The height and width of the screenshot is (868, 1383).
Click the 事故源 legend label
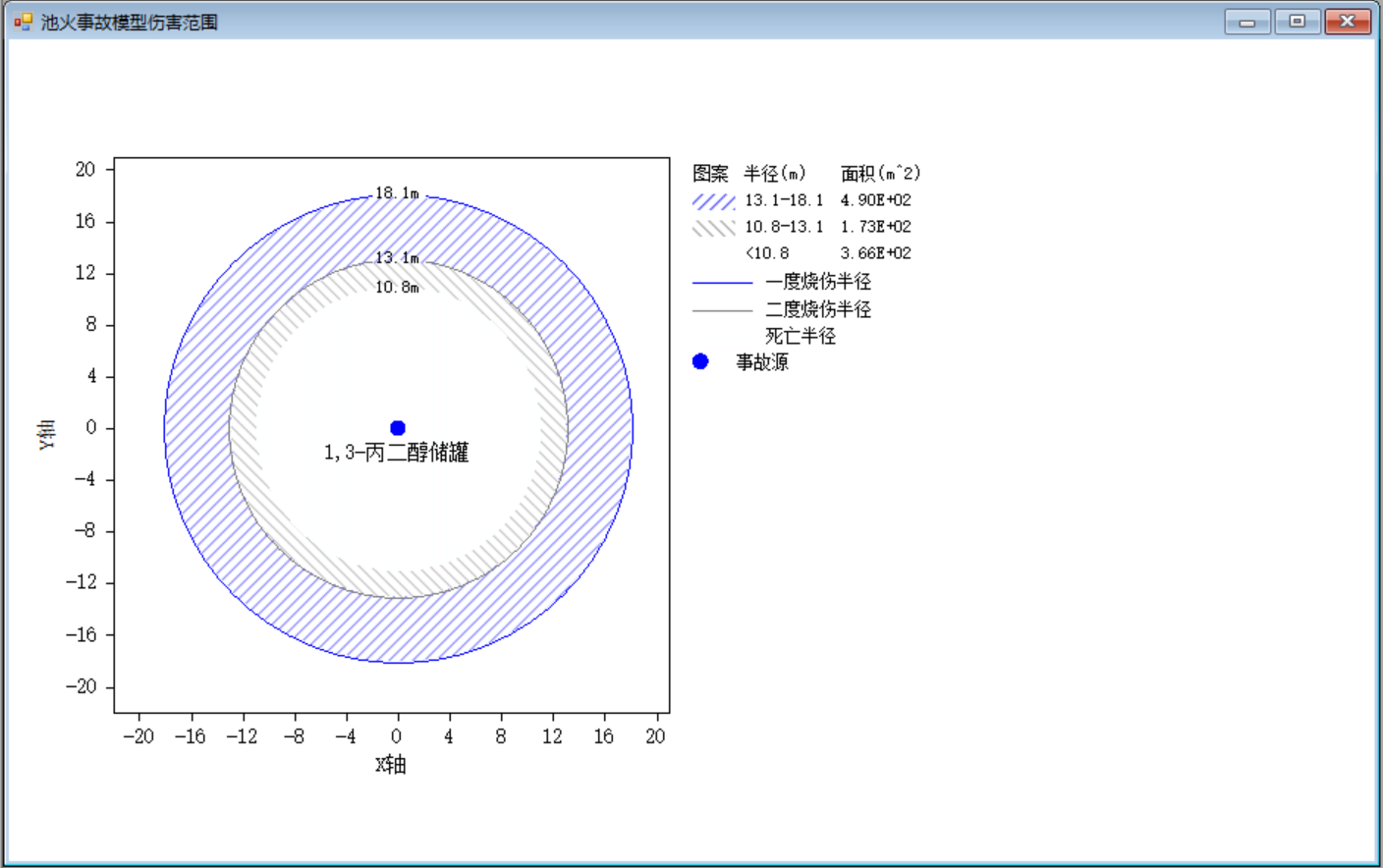(x=762, y=362)
